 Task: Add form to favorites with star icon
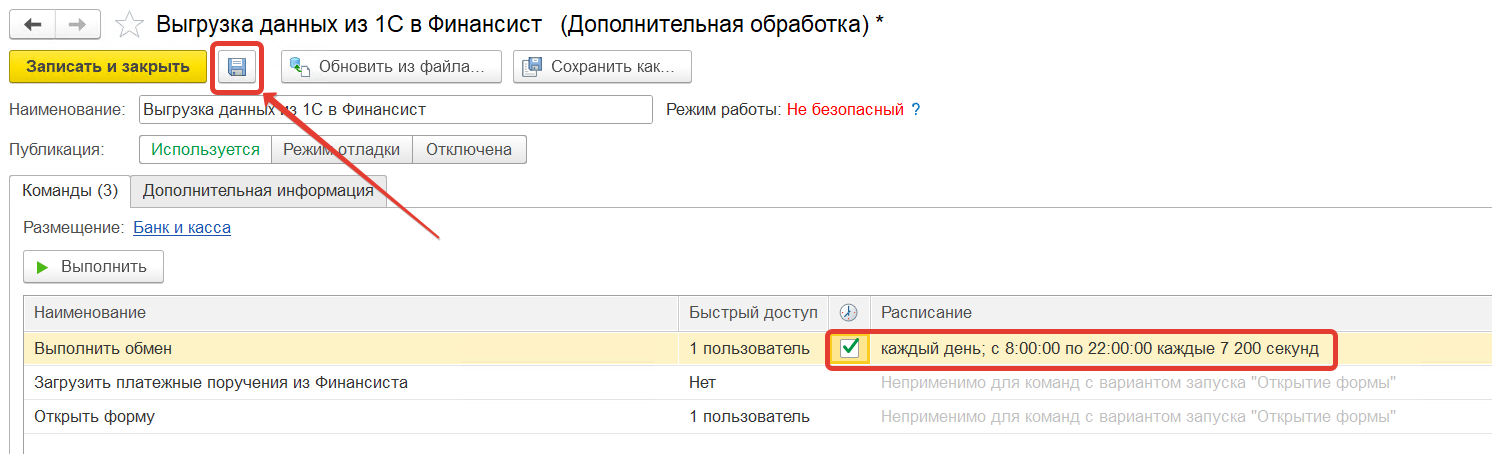pos(129,25)
